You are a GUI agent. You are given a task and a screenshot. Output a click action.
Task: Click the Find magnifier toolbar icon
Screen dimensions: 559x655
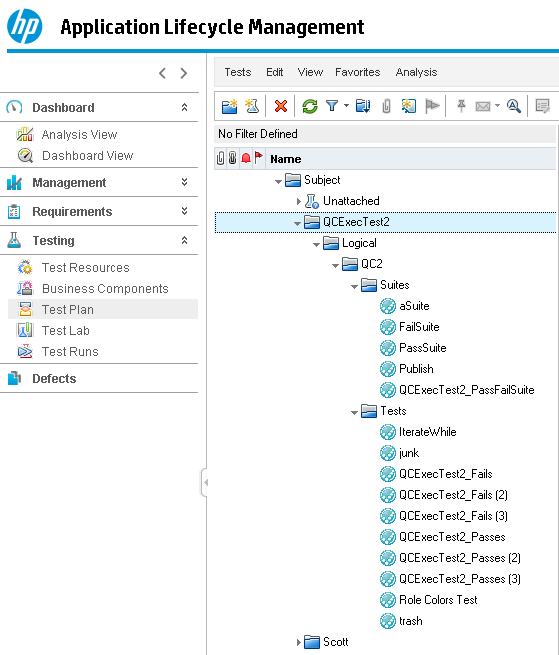click(x=513, y=106)
